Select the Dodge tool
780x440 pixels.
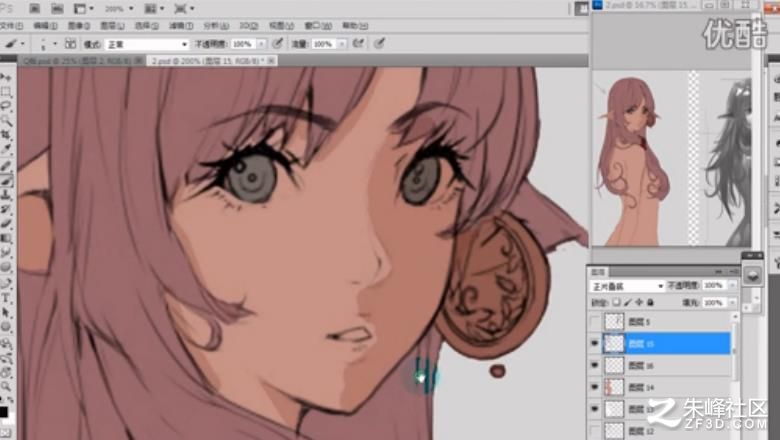(x=6, y=267)
